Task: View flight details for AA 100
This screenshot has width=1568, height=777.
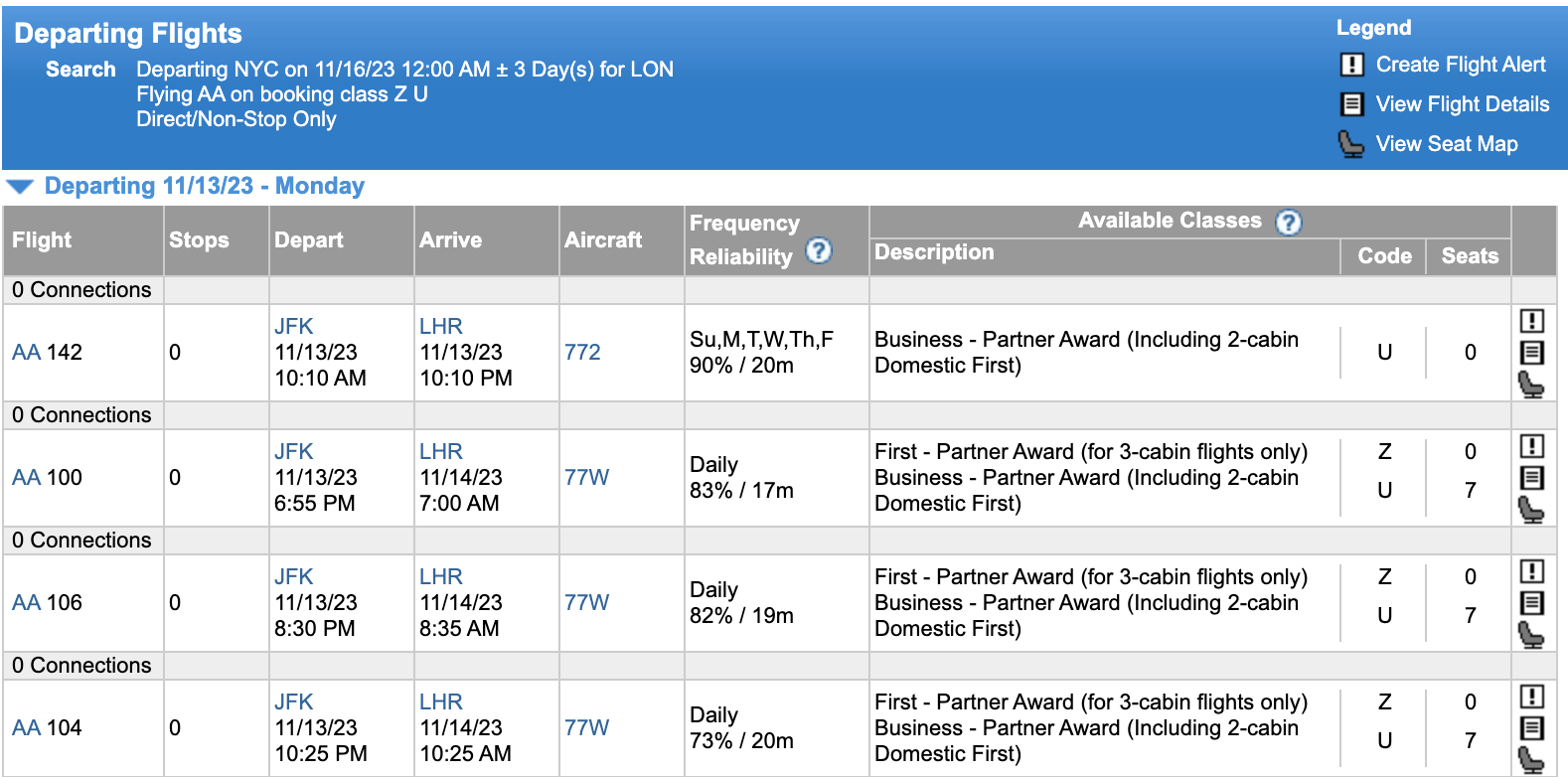Action: [1533, 477]
